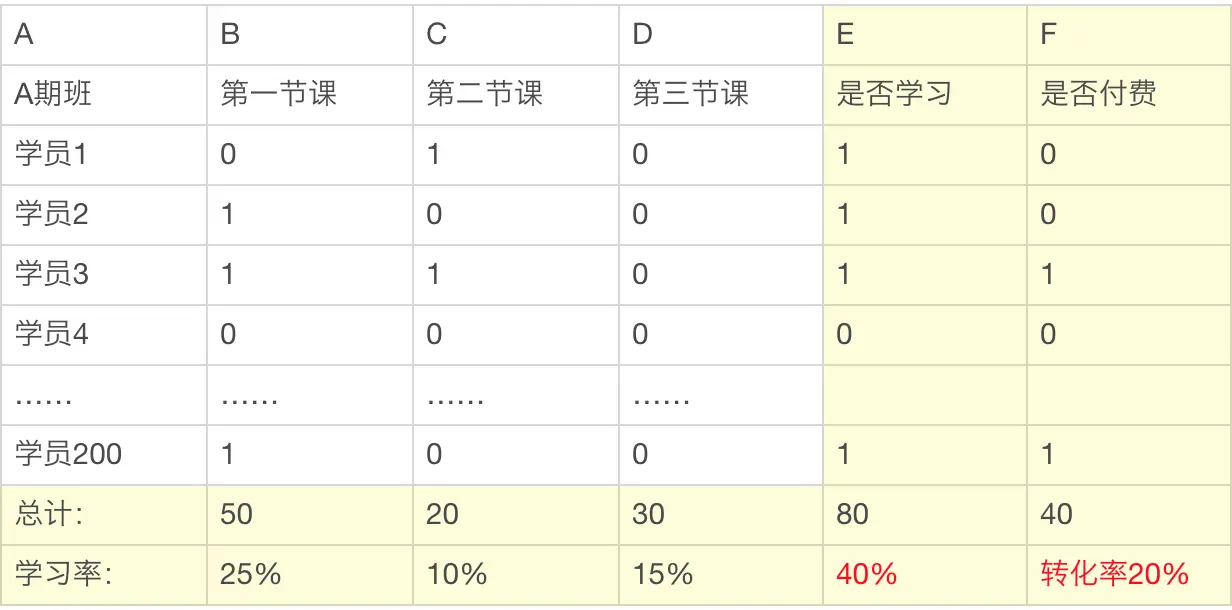Screen dimensions: 1232x610
Task: Click the 是否付费 header cell
Action: pos(1129,95)
